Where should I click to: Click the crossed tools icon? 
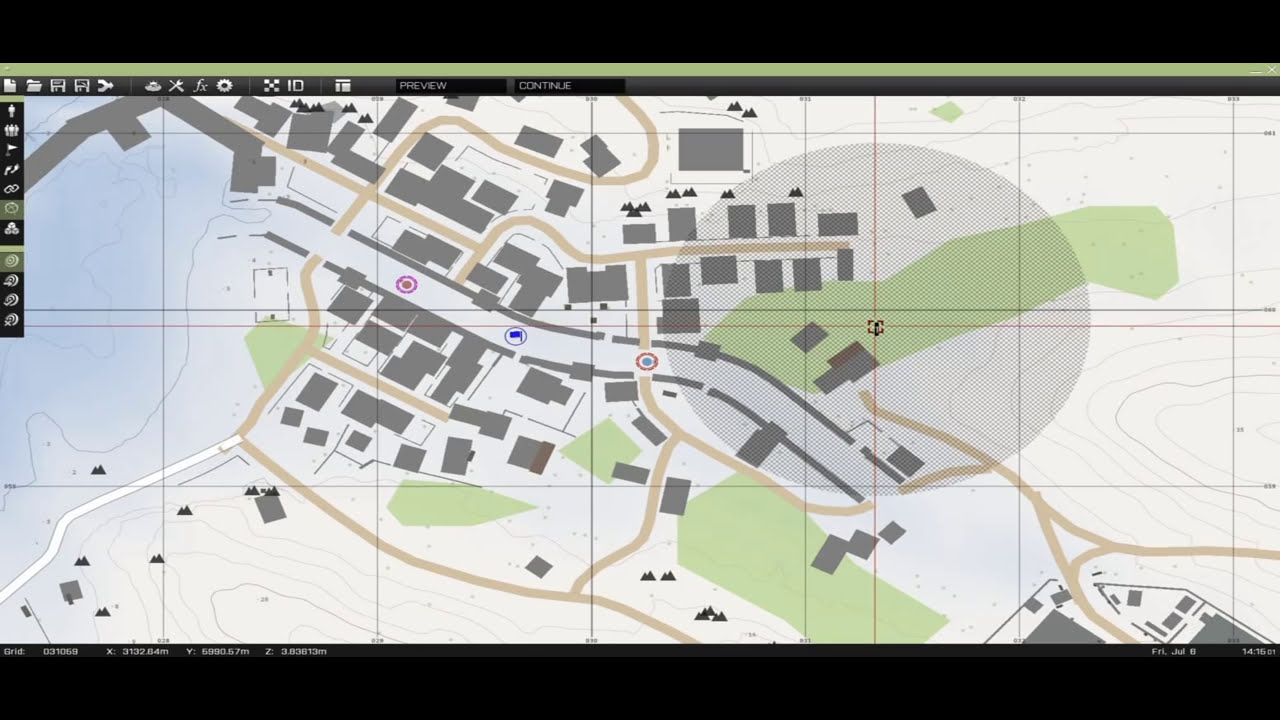click(x=177, y=86)
